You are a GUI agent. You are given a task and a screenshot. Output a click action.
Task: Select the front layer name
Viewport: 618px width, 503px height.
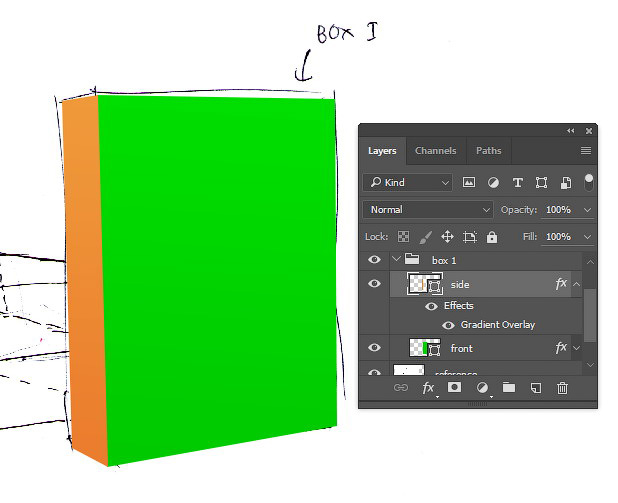pyautogui.click(x=461, y=348)
